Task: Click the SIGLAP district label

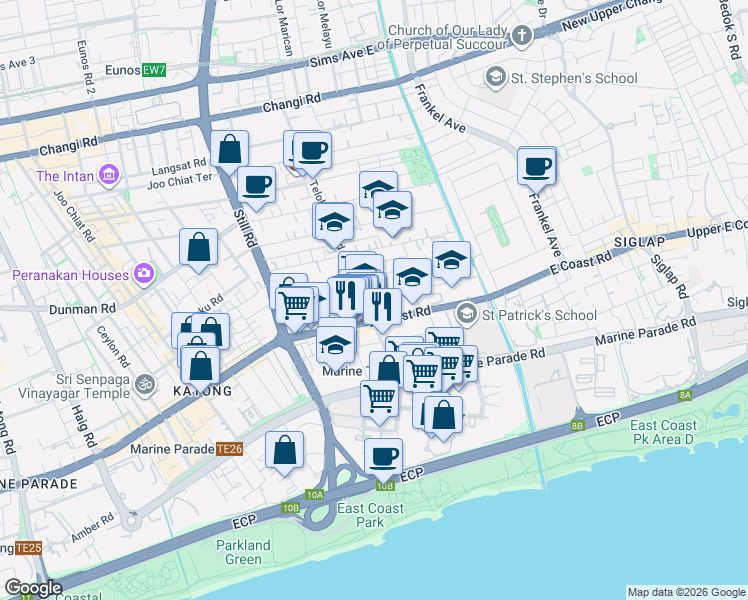Action: [x=639, y=242]
